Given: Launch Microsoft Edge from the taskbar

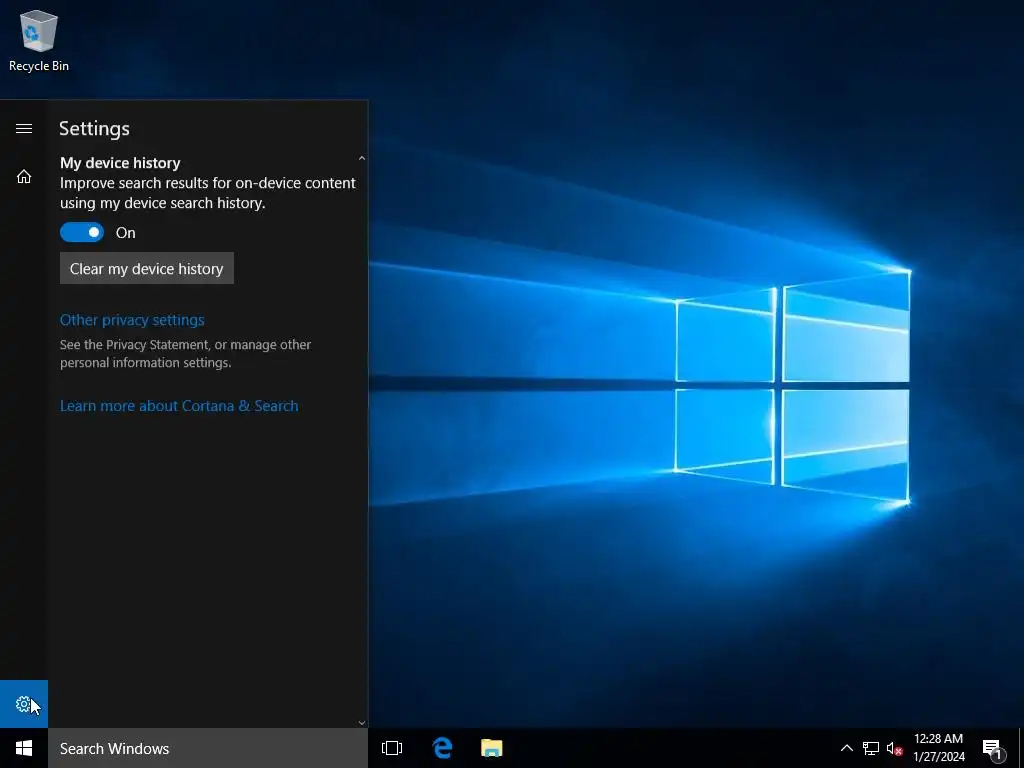Looking at the screenshot, I should (x=442, y=748).
